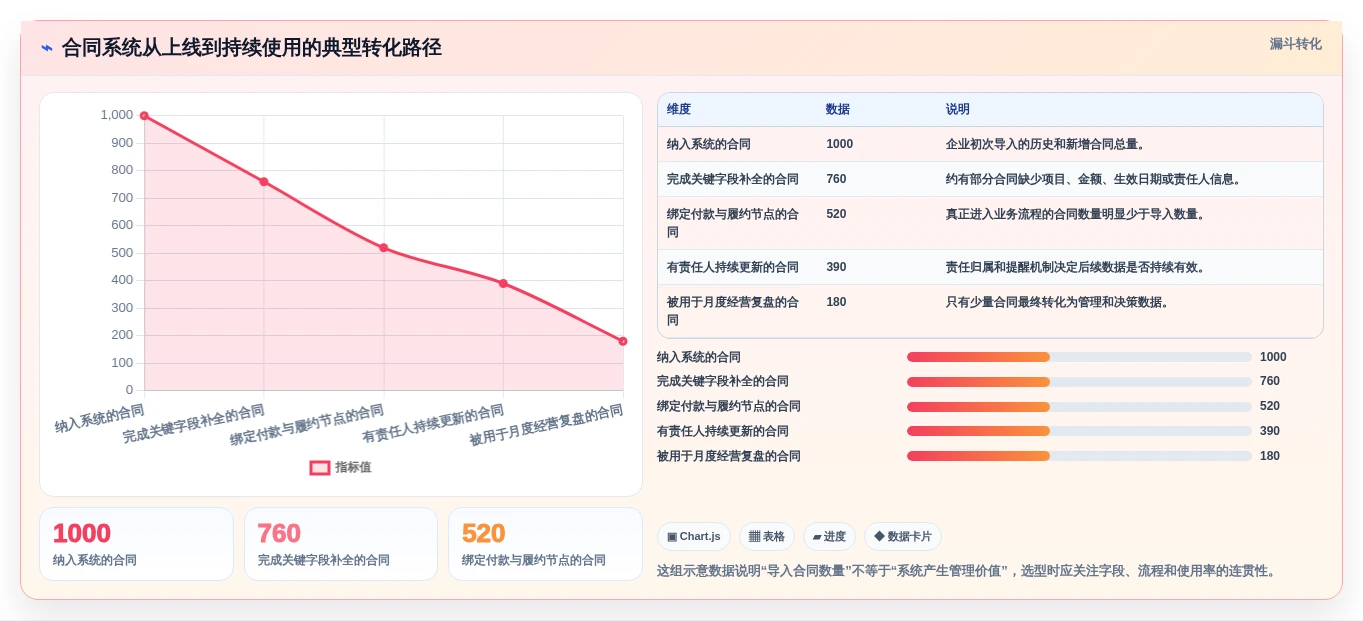
Task: Click the 1,000 data point on the chart
Action: click(144, 116)
